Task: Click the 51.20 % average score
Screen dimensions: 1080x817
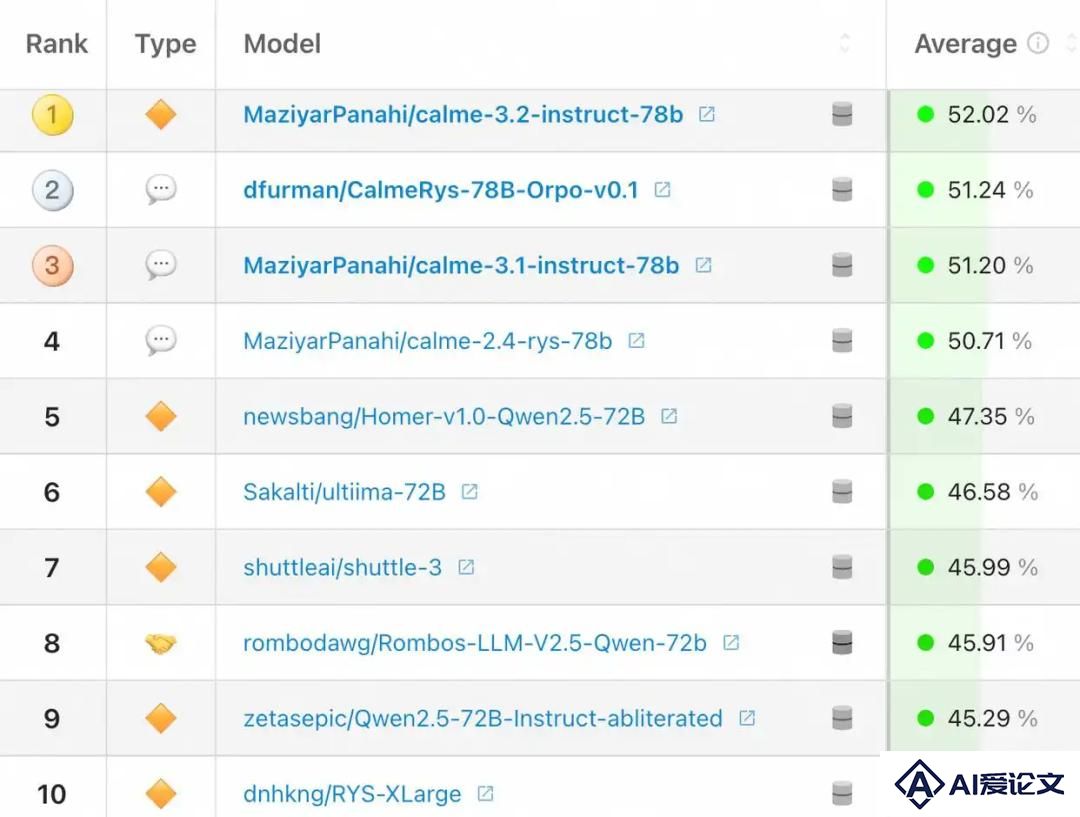Action: [990, 265]
